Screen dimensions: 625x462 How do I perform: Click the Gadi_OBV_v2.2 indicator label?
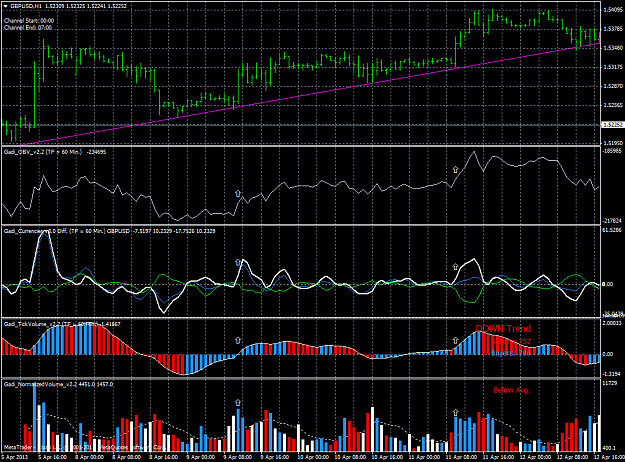(x=55, y=152)
